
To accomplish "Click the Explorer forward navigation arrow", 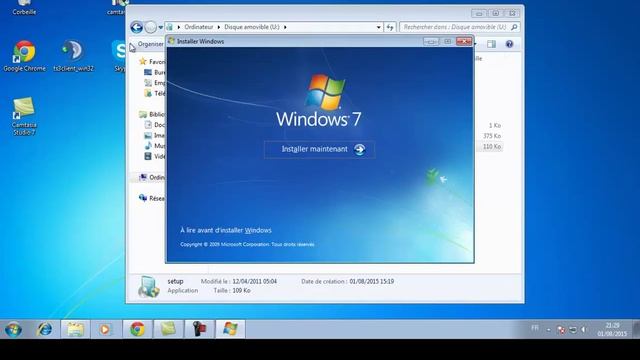I will click(x=151, y=27).
